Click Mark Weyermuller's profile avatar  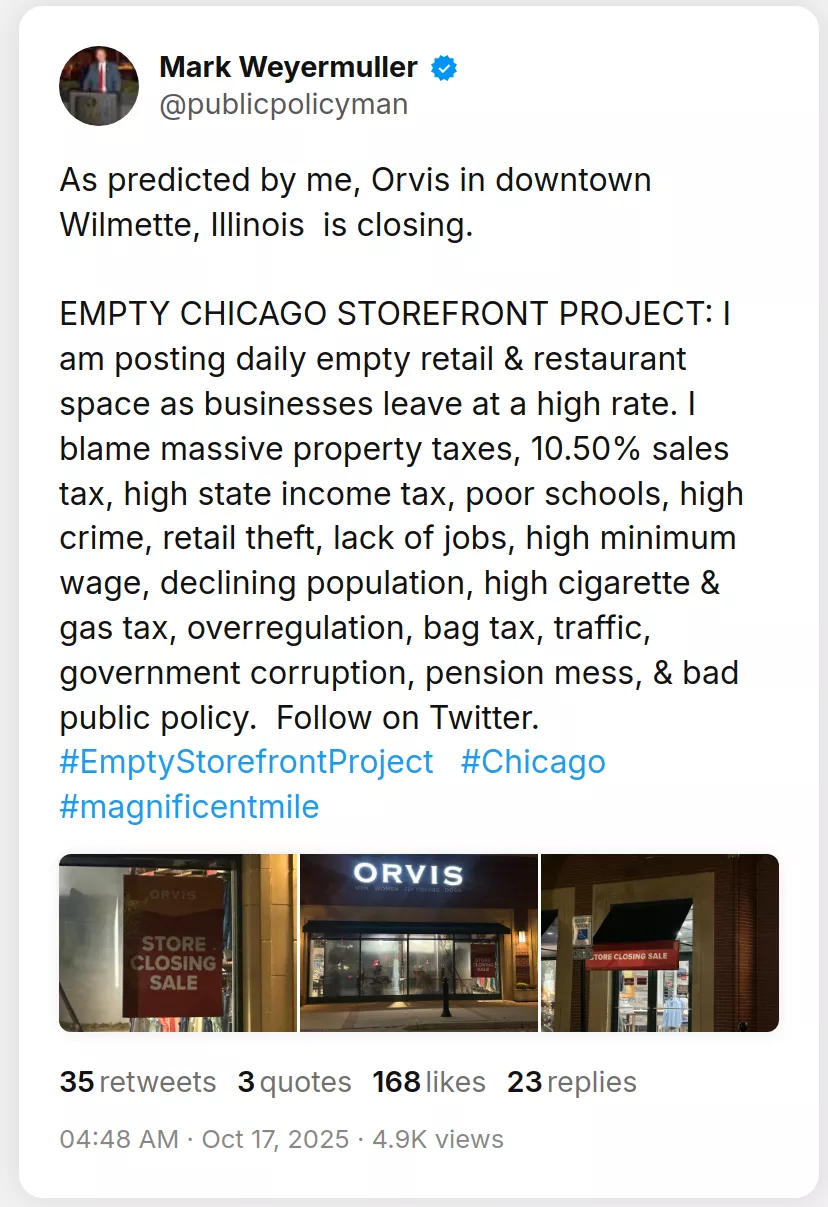[x=99, y=86]
